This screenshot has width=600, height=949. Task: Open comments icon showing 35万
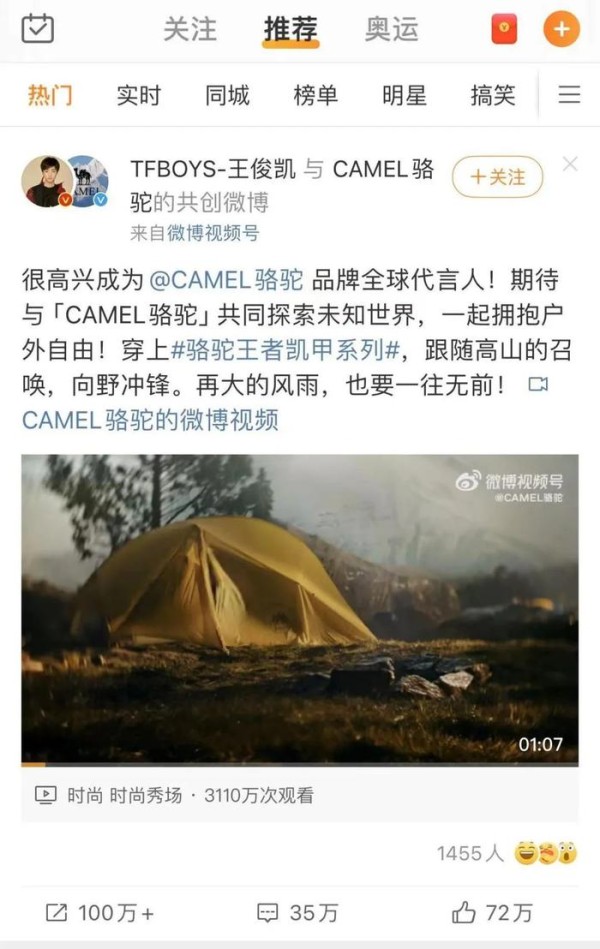(x=297, y=913)
